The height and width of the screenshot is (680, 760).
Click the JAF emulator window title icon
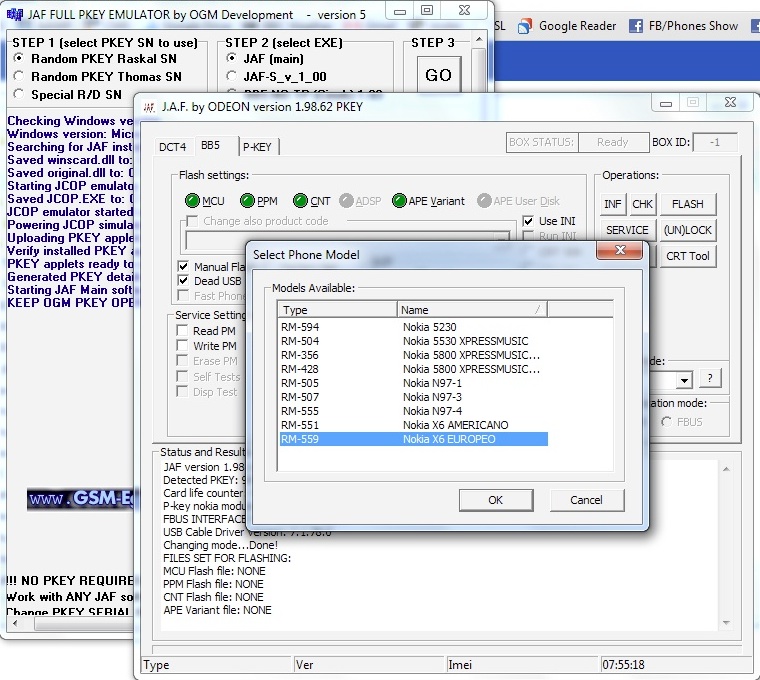click(x=15, y=15)
